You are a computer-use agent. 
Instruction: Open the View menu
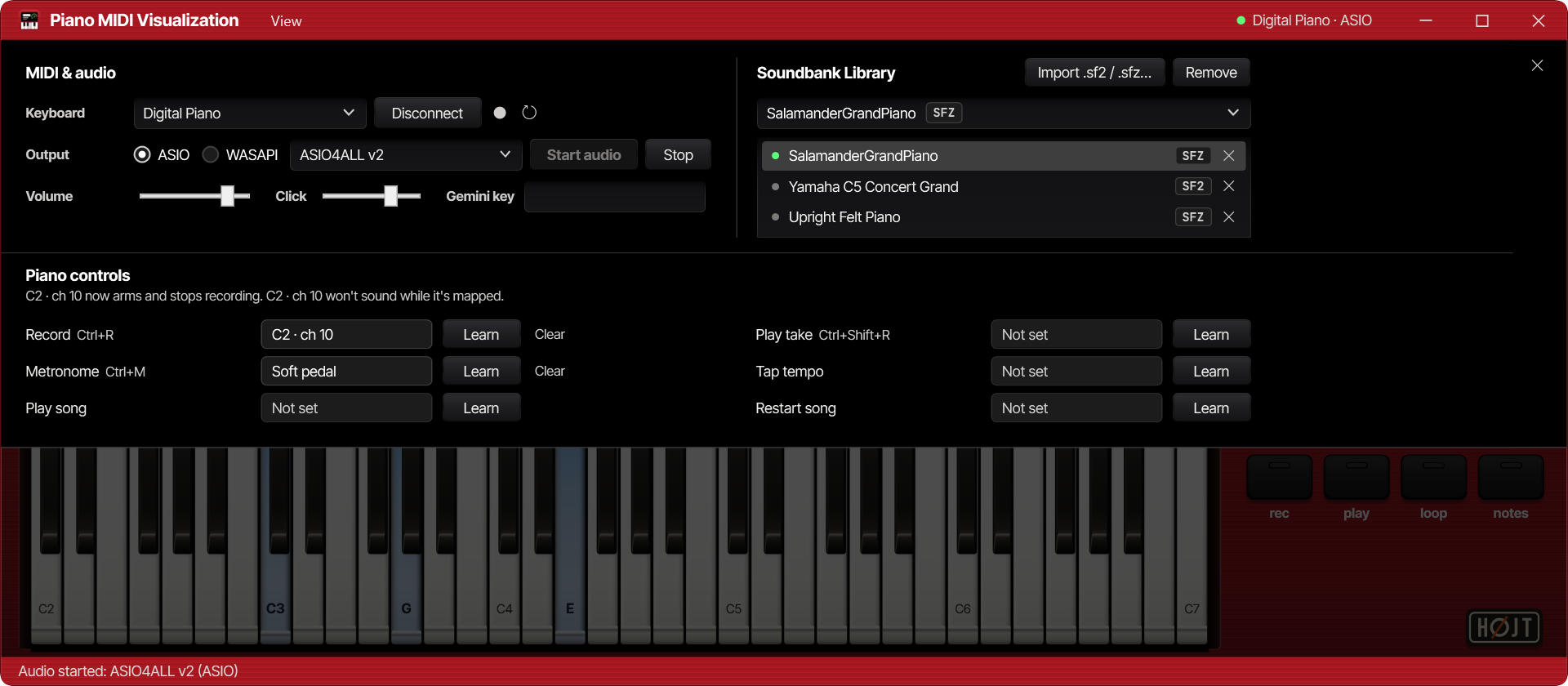tap(286, 21)
